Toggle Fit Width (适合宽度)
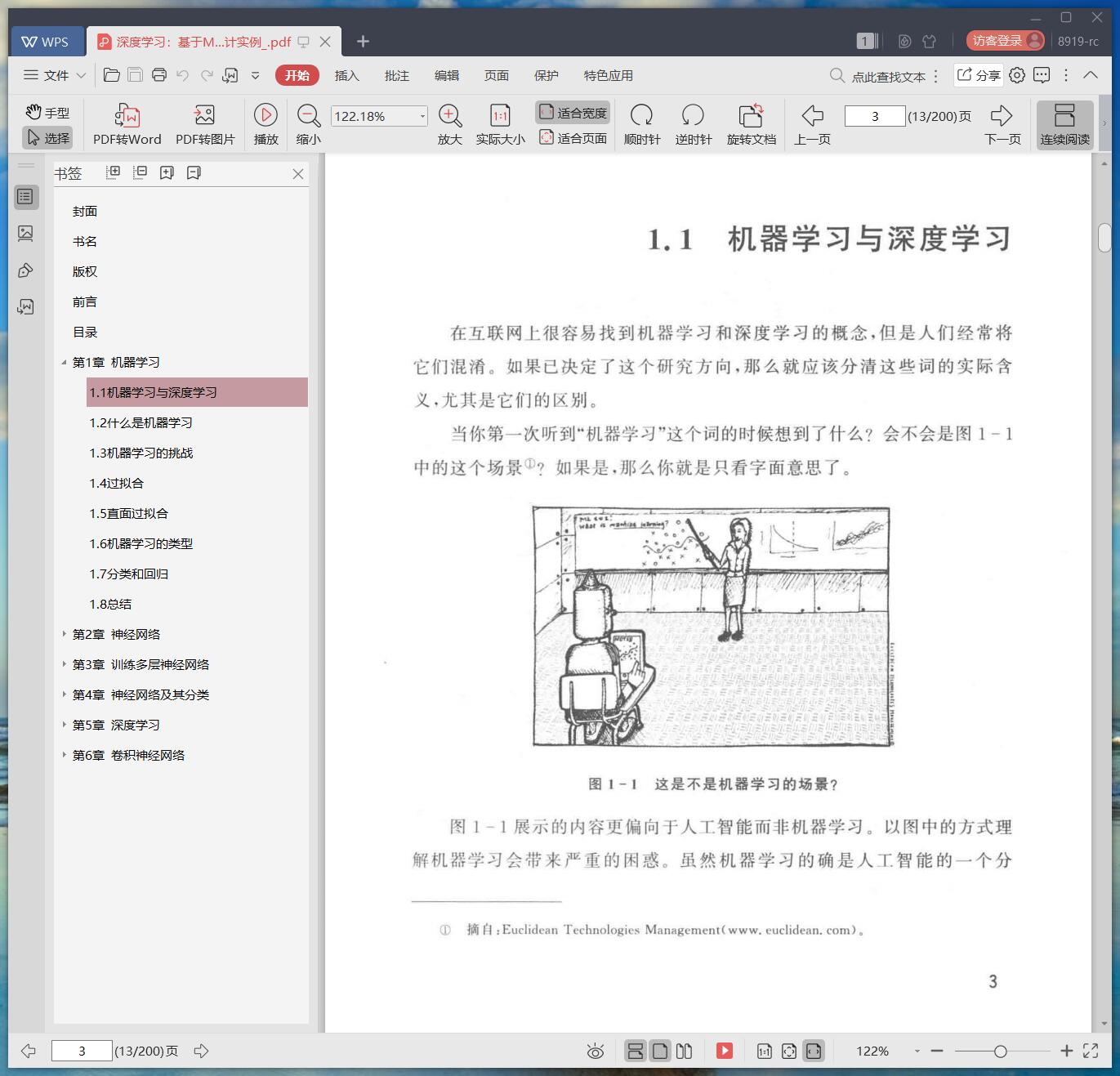This screenshot has width=1120, height=1076. point(573,113)
